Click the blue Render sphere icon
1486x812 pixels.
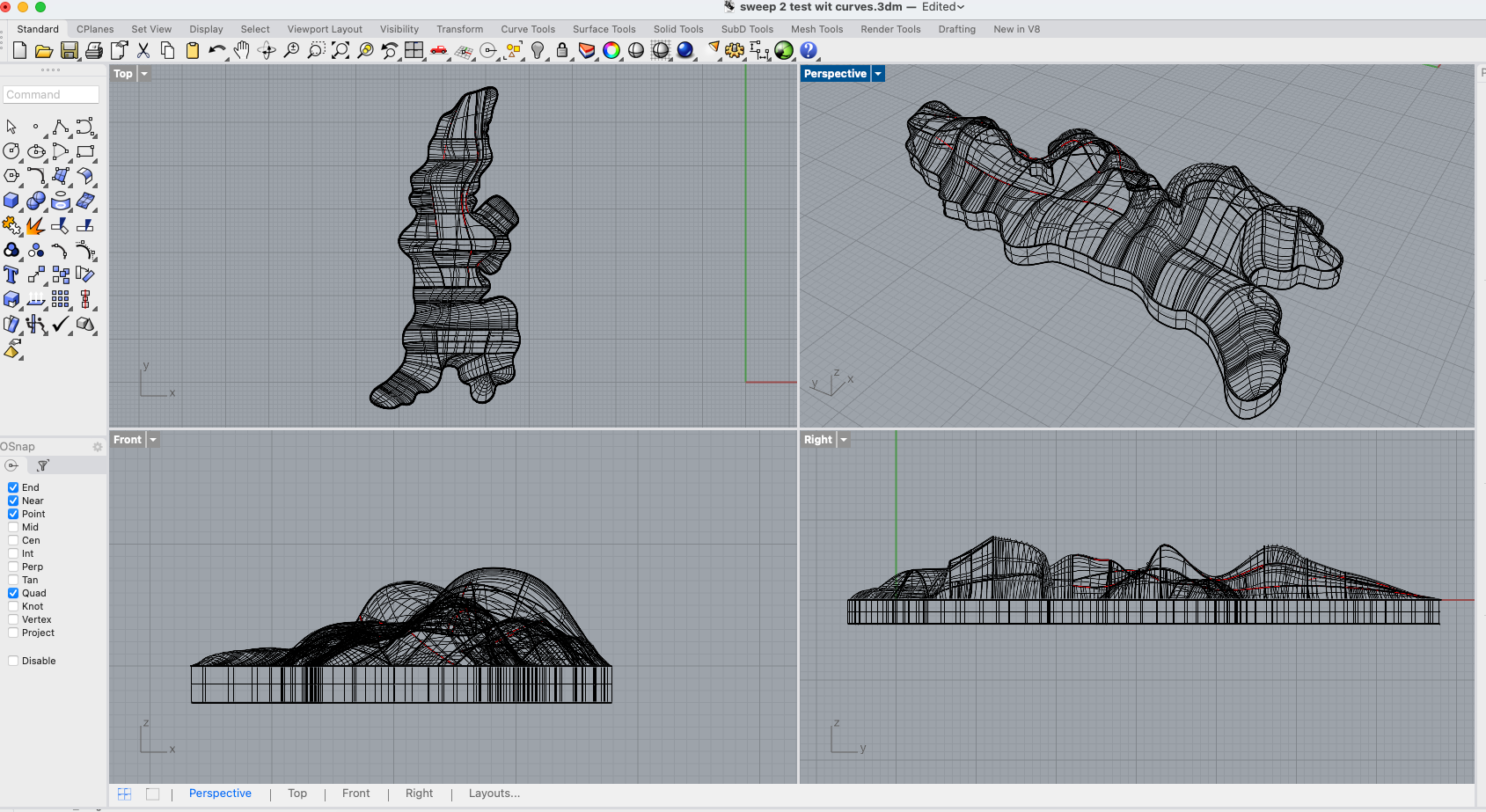685,51
